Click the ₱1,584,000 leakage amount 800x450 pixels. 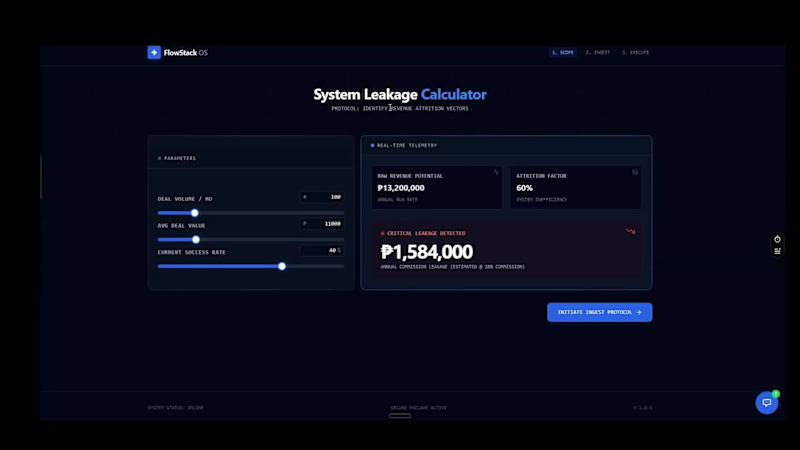(x=427, y=252)
